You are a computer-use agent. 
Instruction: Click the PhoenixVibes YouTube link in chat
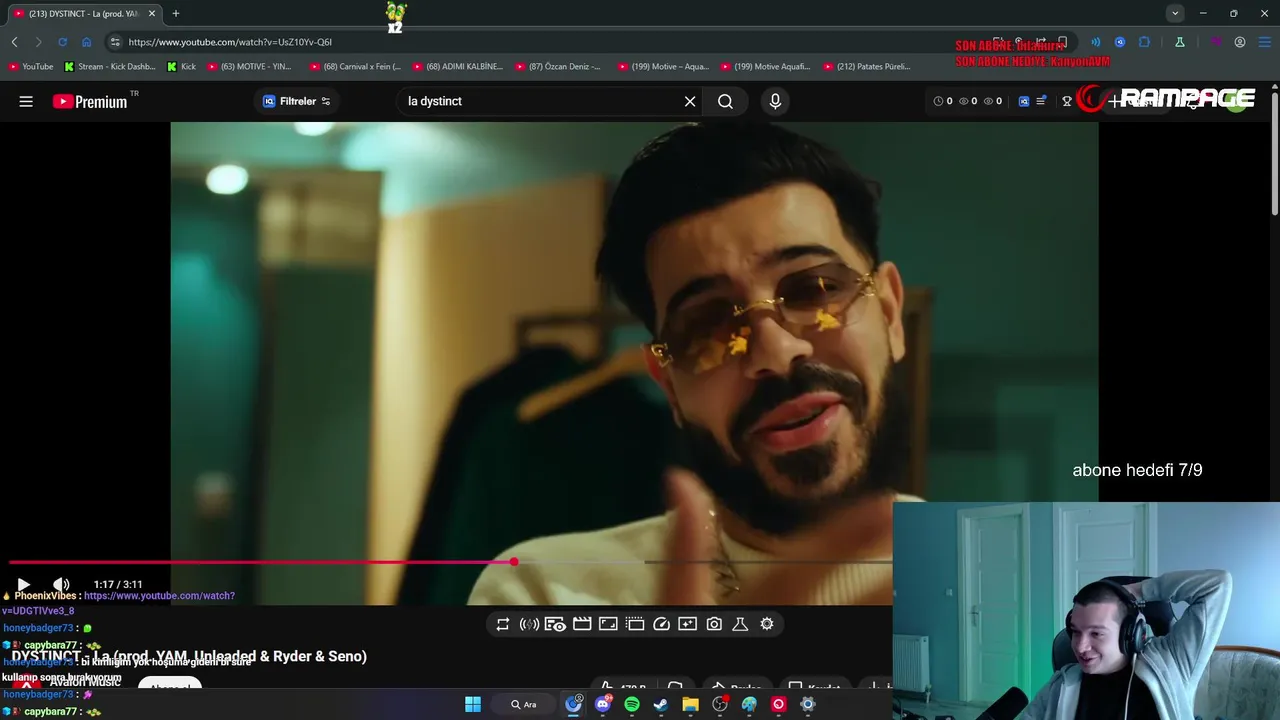coord(159,596)
